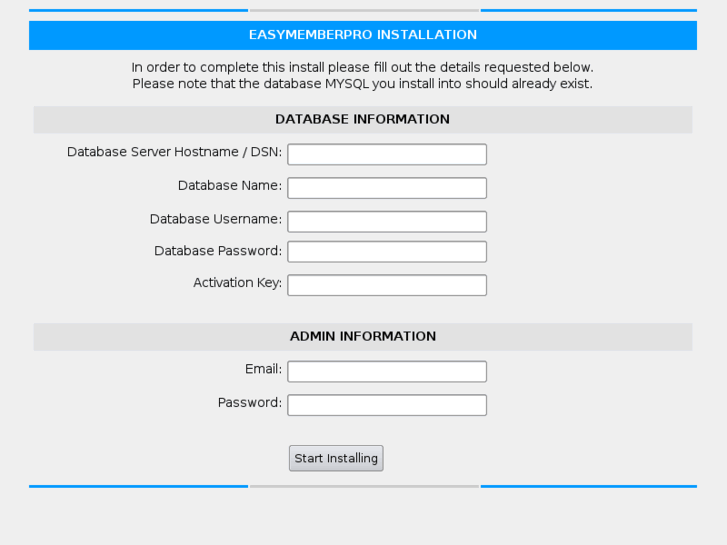The image size is (727, 545).
Task: Select the admin Password input box
Action: [386, 405]
